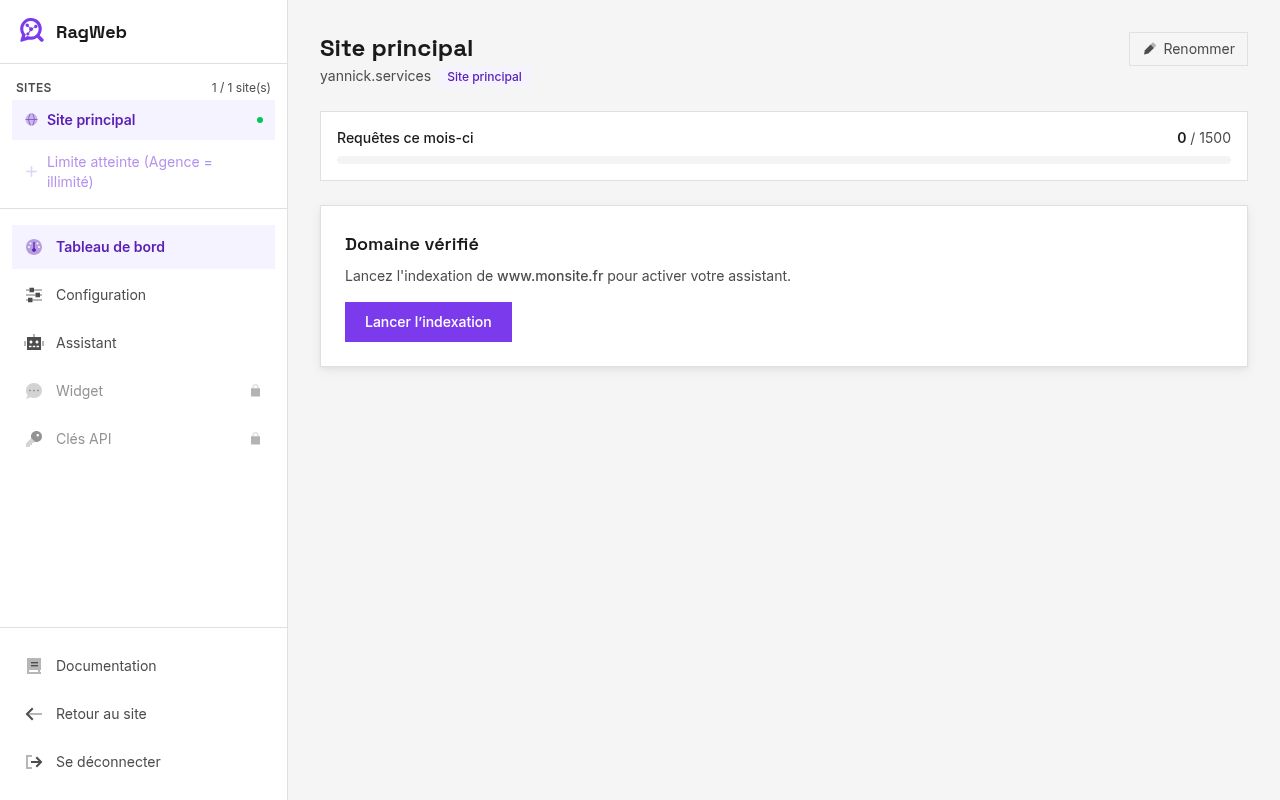Click the Retour au site arrow icon
The width and height of the screenshot is (1280, 800).
(x=34, y=714)
